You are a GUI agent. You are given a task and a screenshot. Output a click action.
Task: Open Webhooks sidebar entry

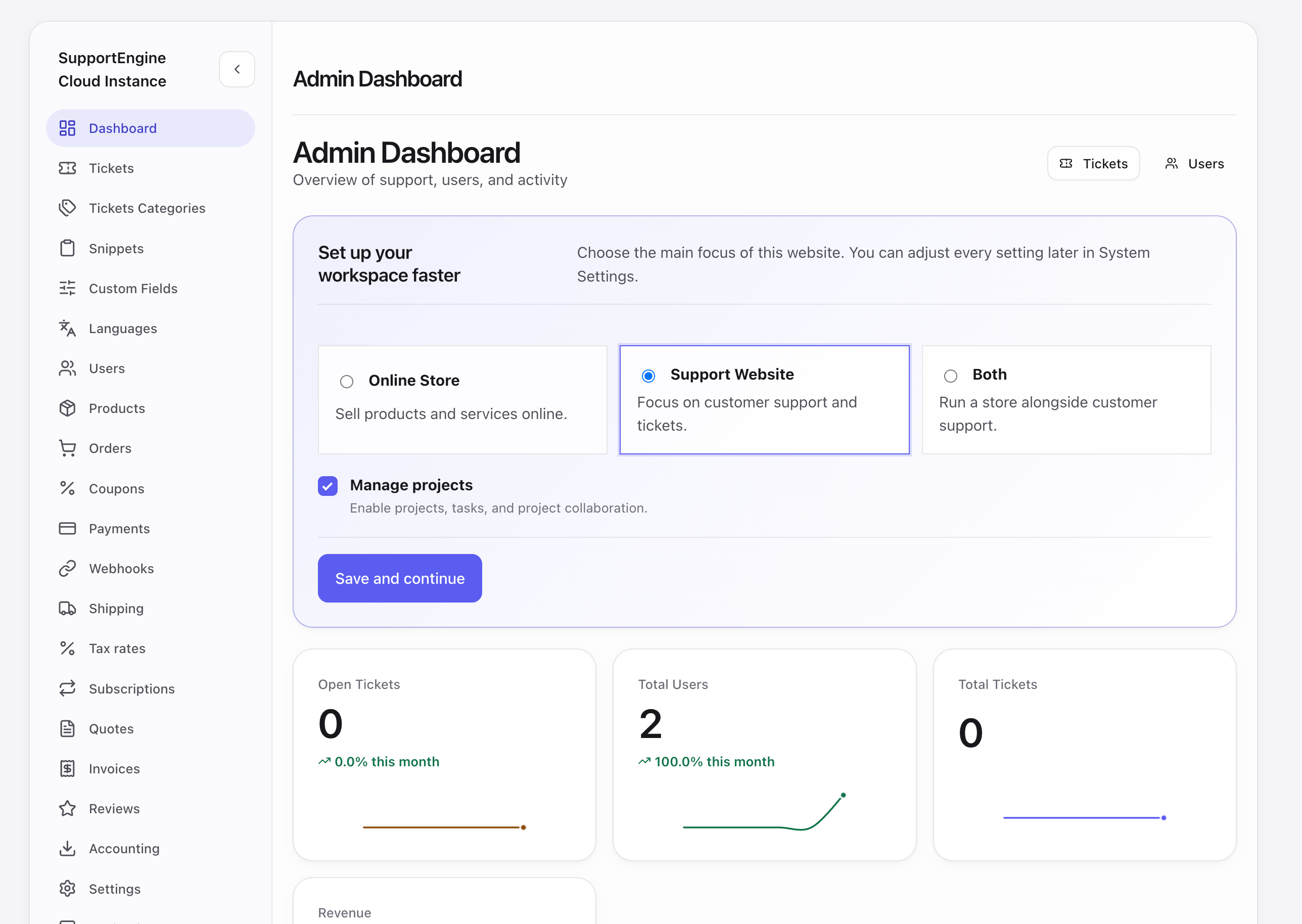pos(150,568)
